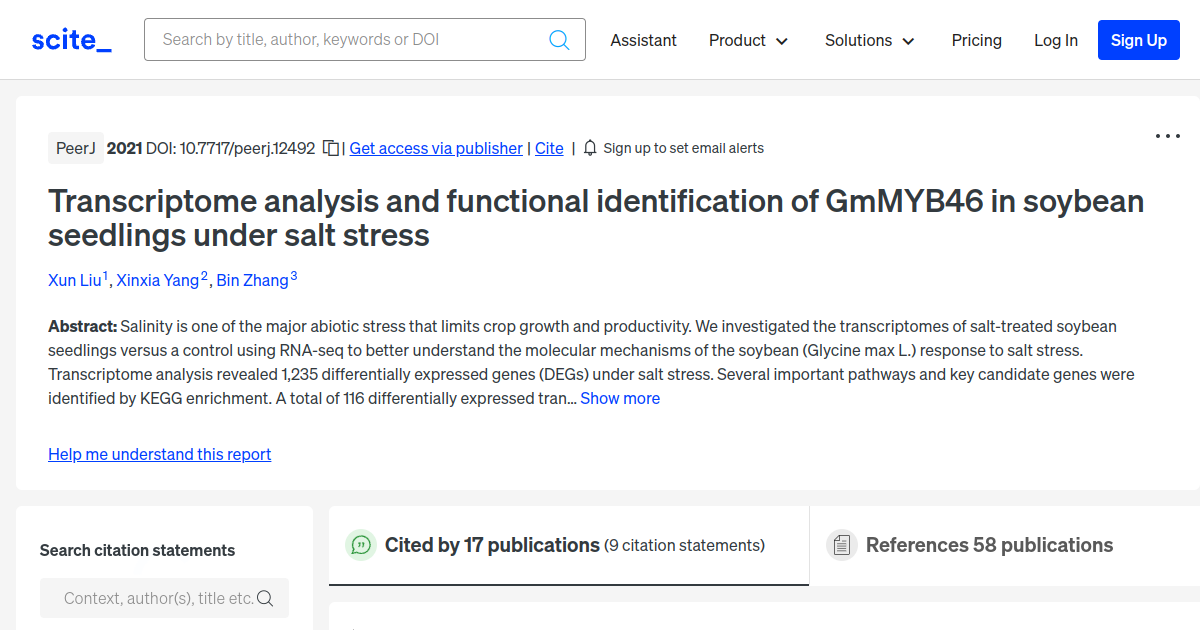1200x630 pixels.
Task: Click the scite_ logo
Action: [72, 40]
